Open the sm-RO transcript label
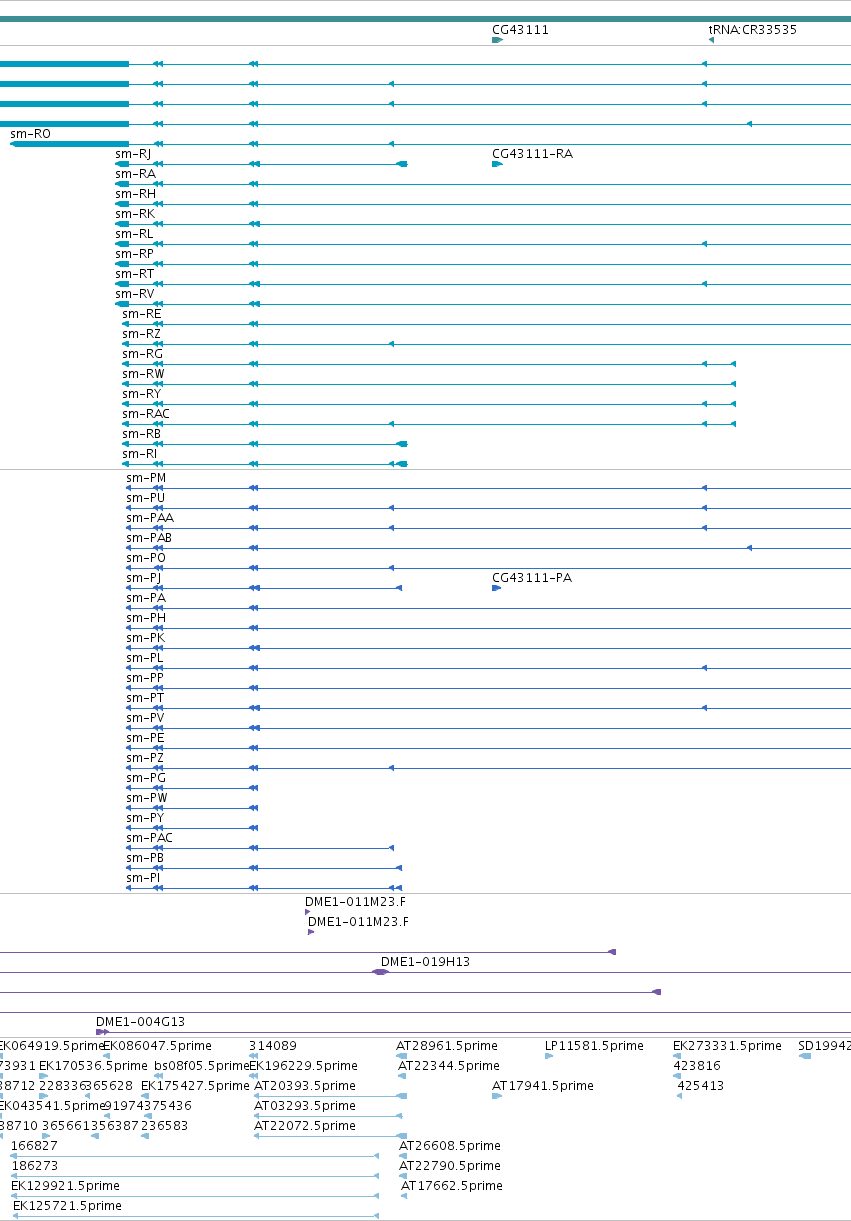The height and width of the screenshot is (1221, 851). coord(30,133)
